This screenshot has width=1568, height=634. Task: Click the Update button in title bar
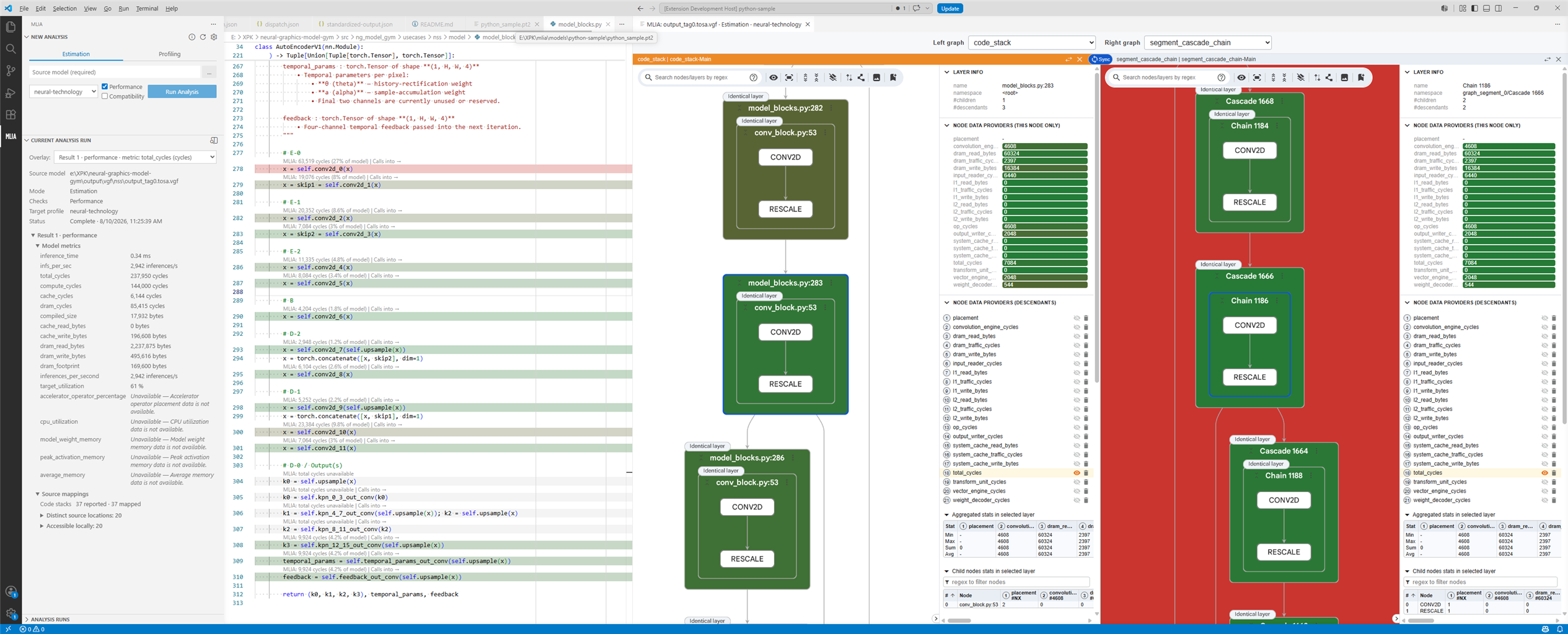pos(949,9)
